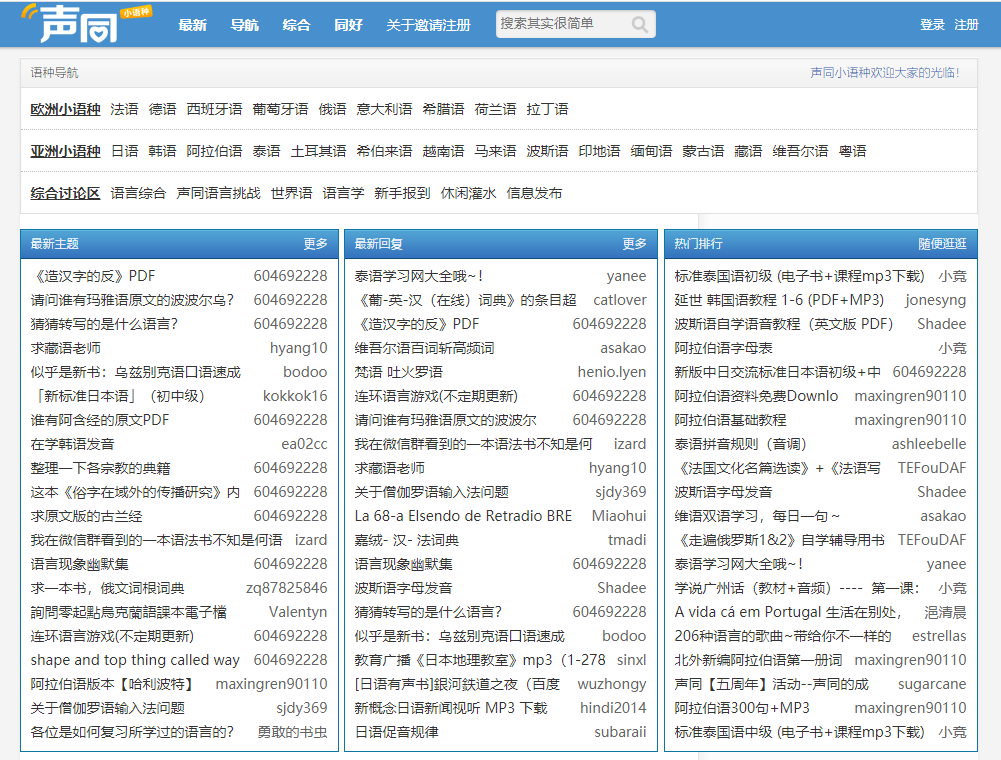The height and width of the screenshot is (760, 1001).
Task: Open 休闲灌水 discussion board
Action: pyautogui.click(x=468, y=193)
